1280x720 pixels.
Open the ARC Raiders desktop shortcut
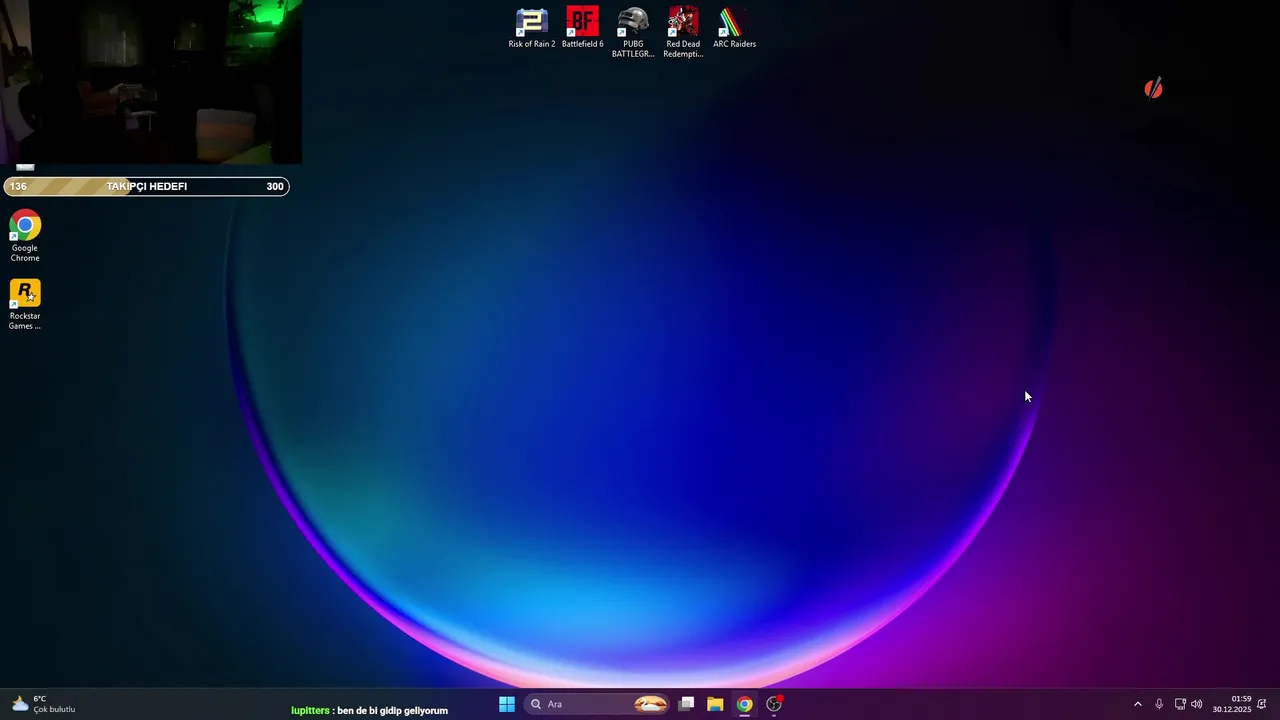[x=734, y=28]
